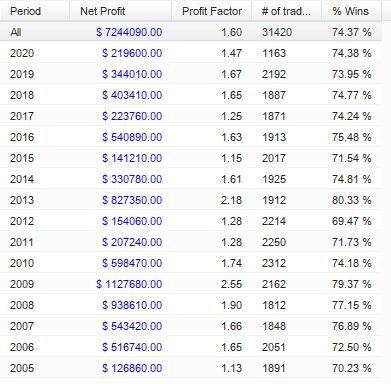Sort by the Net Profit column header

click(x=121, y=11)
